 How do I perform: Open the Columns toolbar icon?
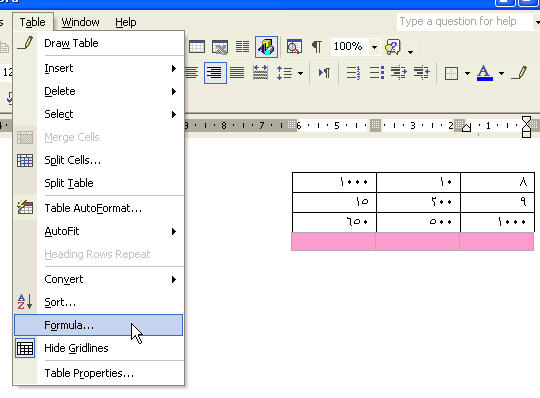pyautogui.click(x=242, y=47)
